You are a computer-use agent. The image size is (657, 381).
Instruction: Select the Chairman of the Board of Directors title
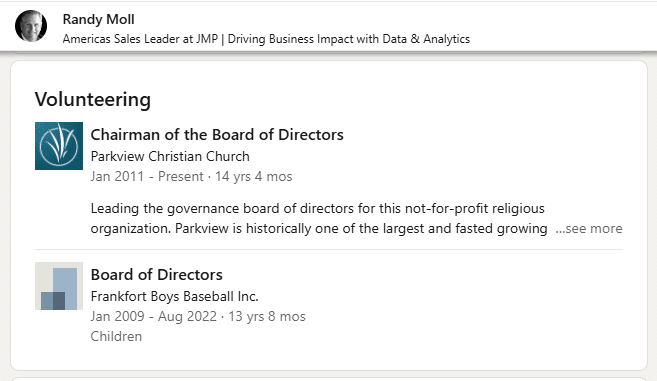click(x=217, y=135)
